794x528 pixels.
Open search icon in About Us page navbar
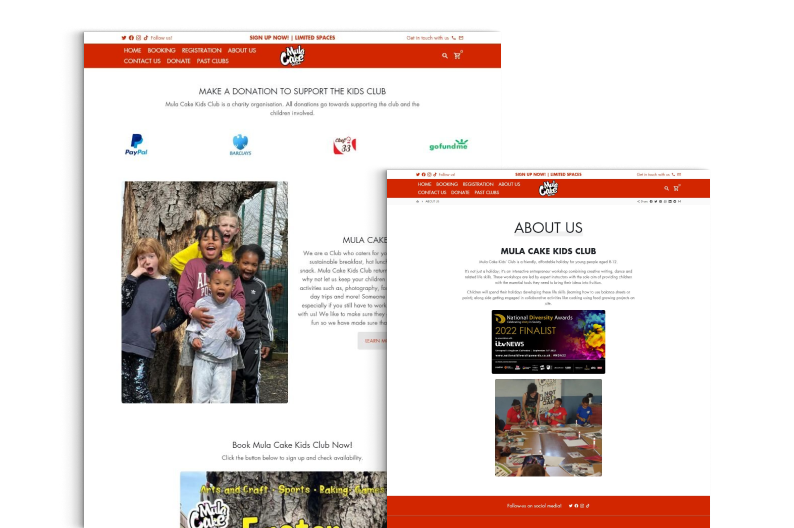[666, 188]
